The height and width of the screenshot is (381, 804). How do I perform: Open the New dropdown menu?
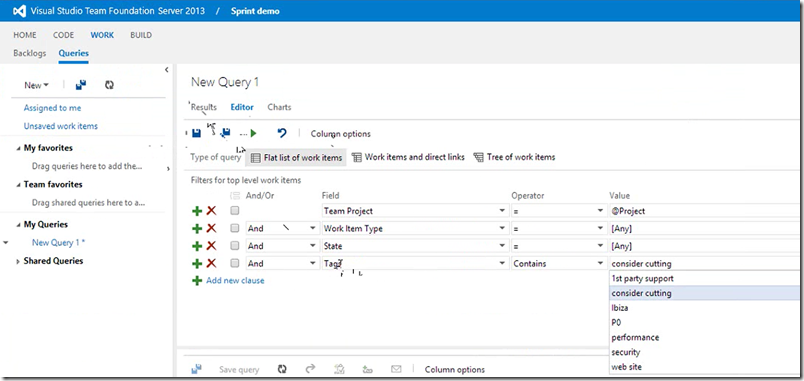pos(36,85)
